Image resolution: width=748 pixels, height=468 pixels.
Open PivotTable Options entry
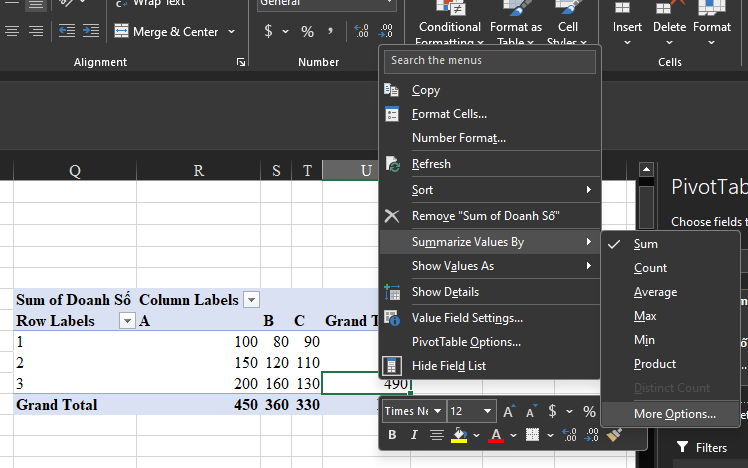tap(466, 342)
